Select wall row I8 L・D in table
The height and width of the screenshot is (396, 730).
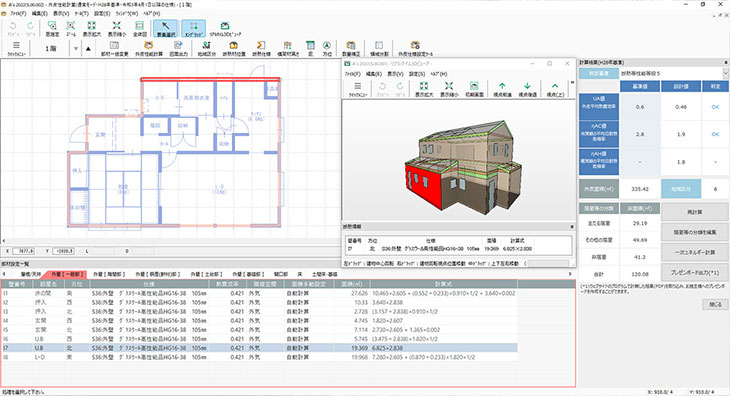coord(259,357)
